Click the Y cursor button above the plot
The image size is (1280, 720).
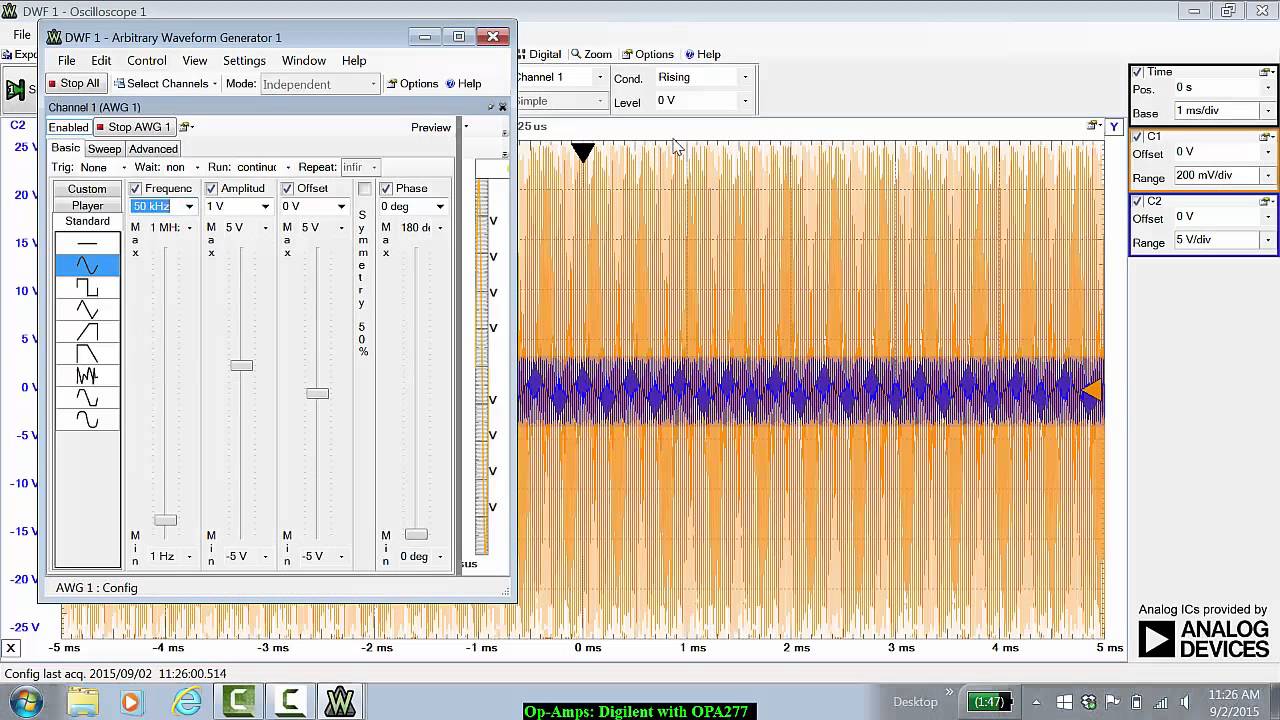coord(1114,127)
